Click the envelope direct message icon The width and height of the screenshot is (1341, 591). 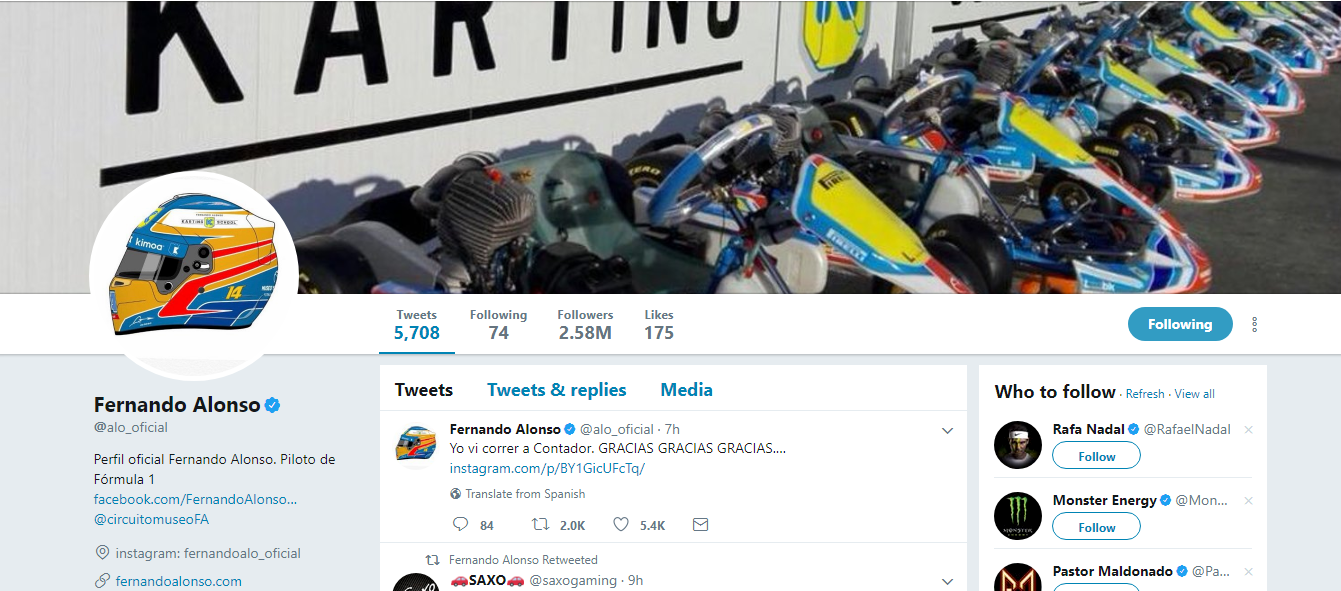(700, 524)
